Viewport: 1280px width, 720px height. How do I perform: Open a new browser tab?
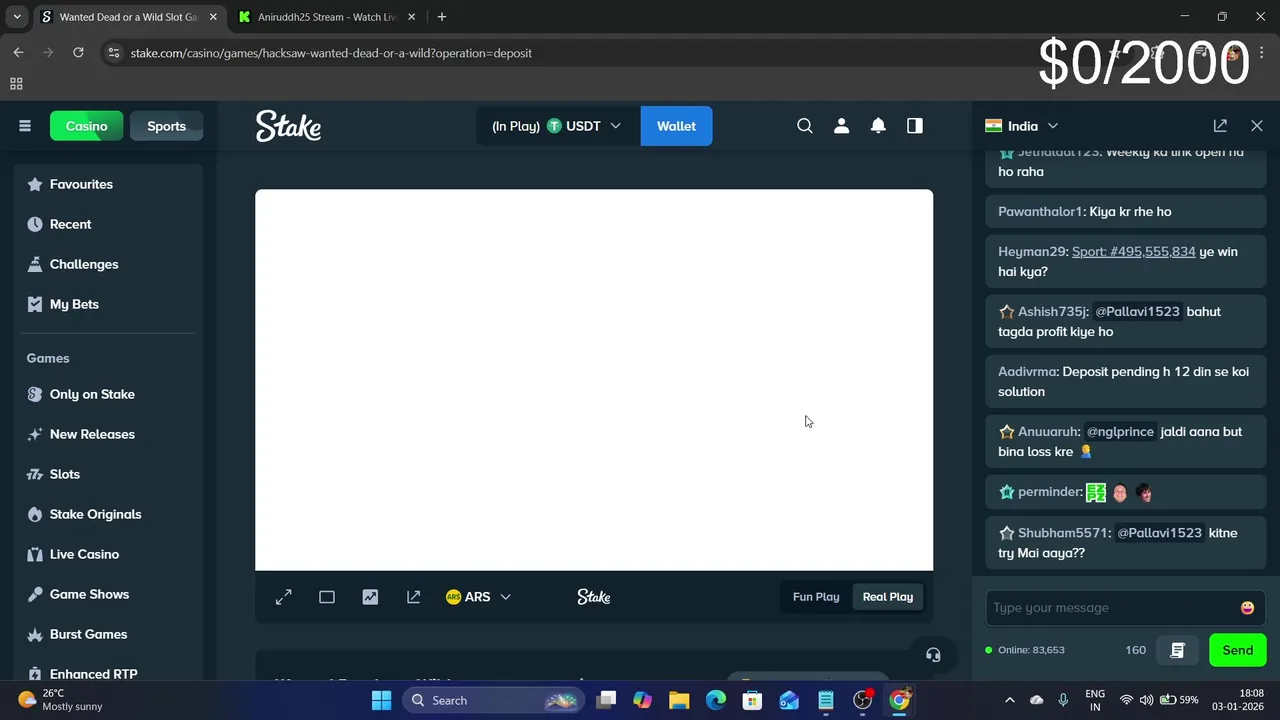coord(442,17)
